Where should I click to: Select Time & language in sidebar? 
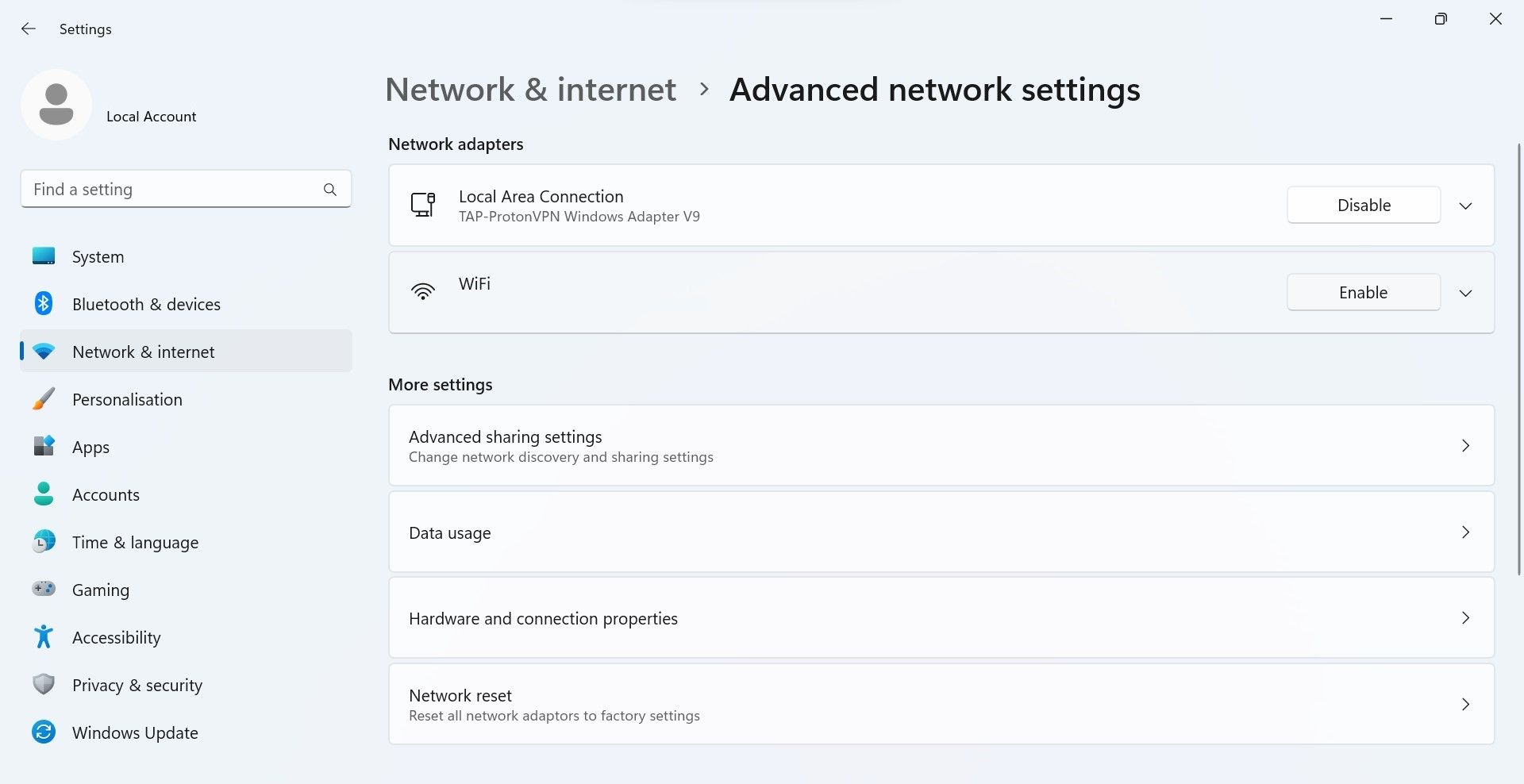point(135,543)
